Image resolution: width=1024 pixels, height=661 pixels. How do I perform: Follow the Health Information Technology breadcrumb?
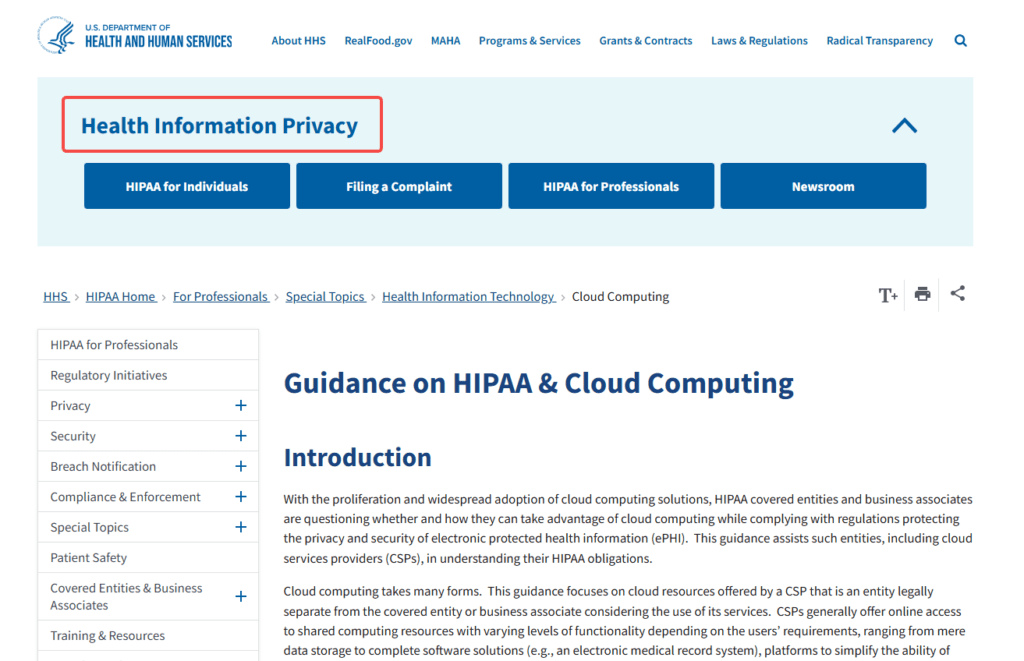468,297
